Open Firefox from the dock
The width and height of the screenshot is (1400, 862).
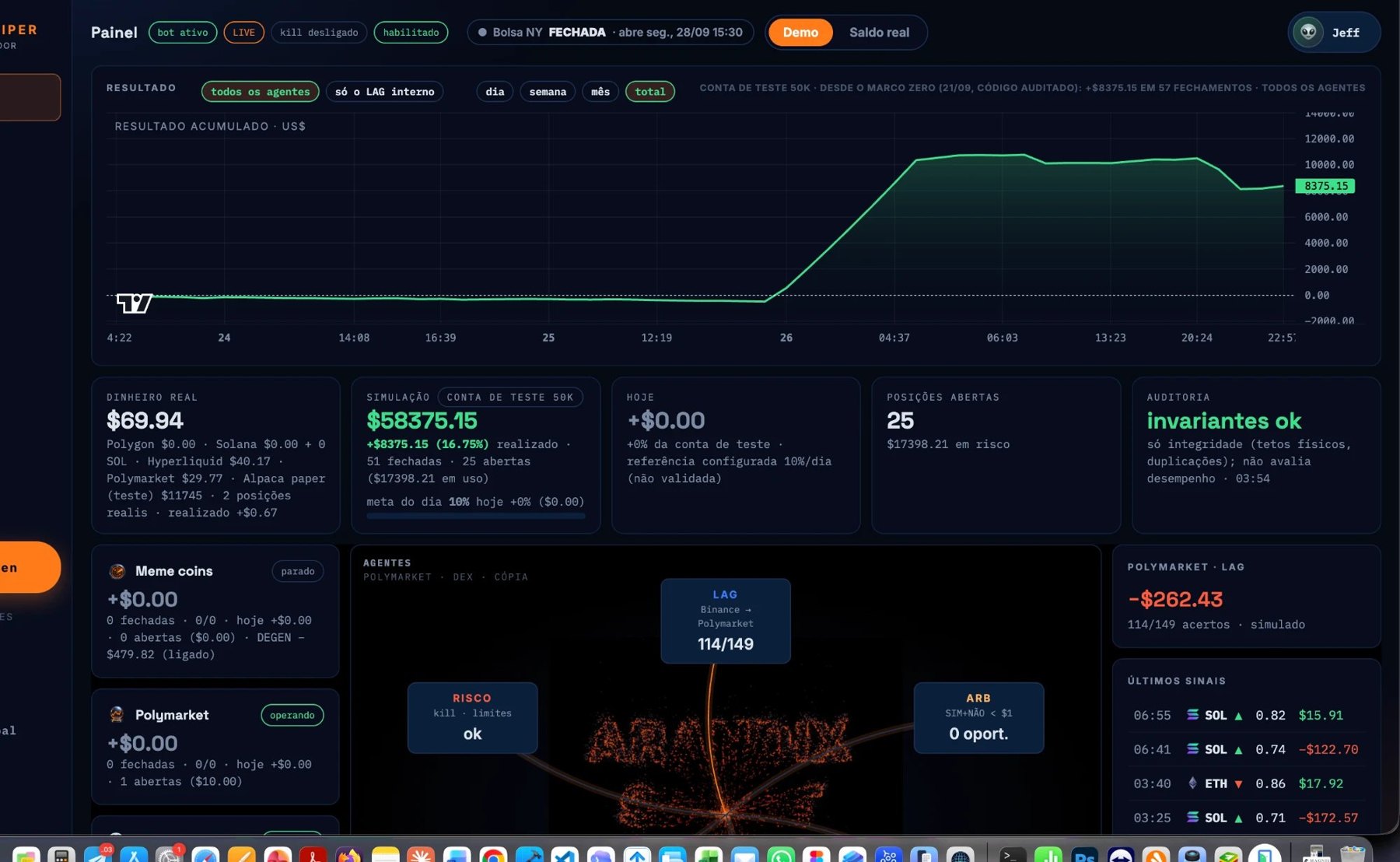click(x=348, y=854)
